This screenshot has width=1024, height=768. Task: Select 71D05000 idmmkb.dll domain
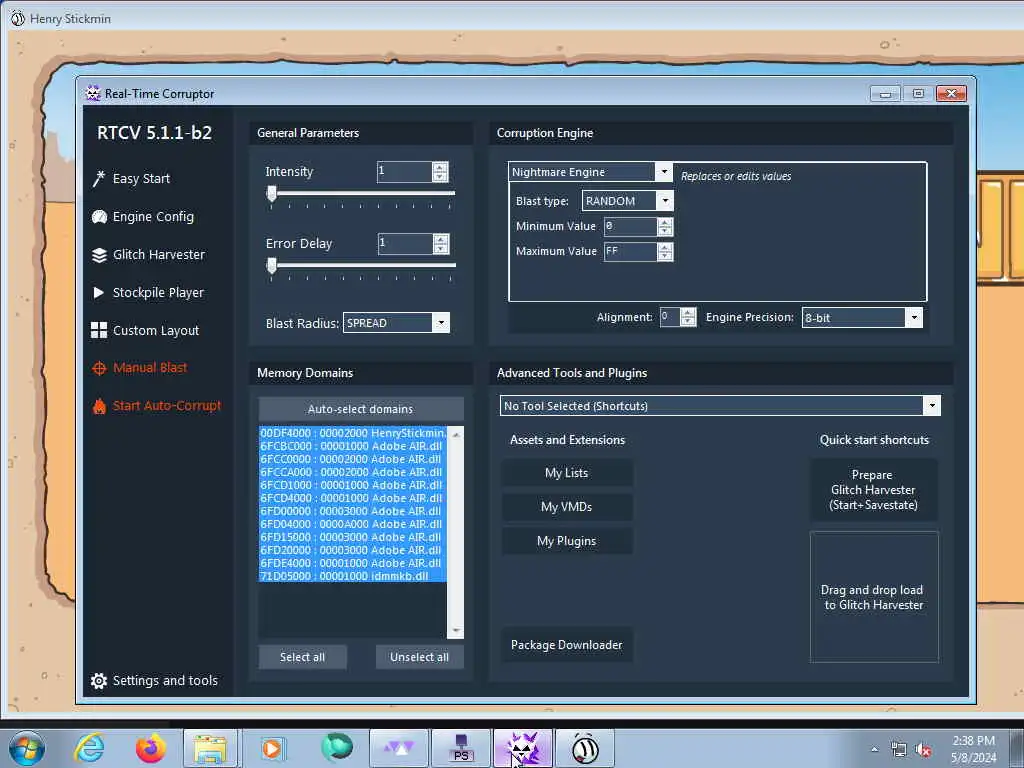353,576
